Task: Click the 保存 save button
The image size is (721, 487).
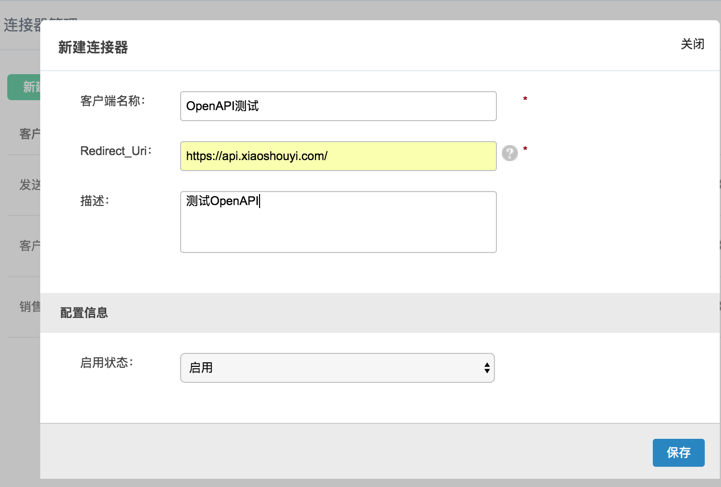Action: click(x=678, y=452)
